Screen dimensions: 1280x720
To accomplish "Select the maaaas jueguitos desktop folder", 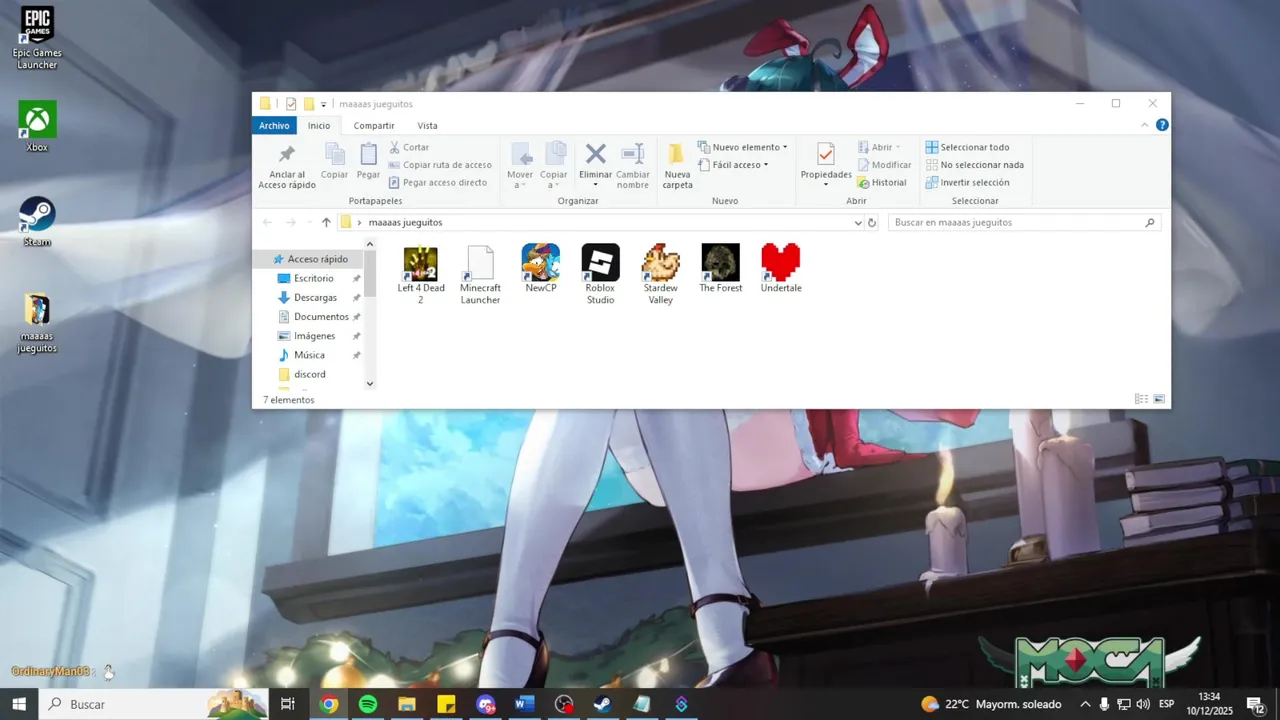I will (37, 322).
